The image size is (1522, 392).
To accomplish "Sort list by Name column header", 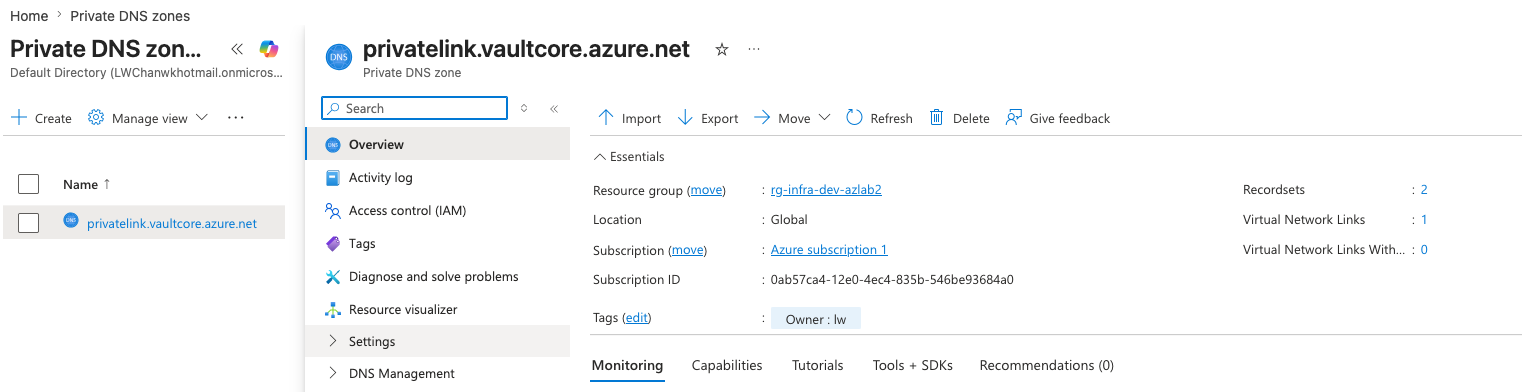I will 87,184.
